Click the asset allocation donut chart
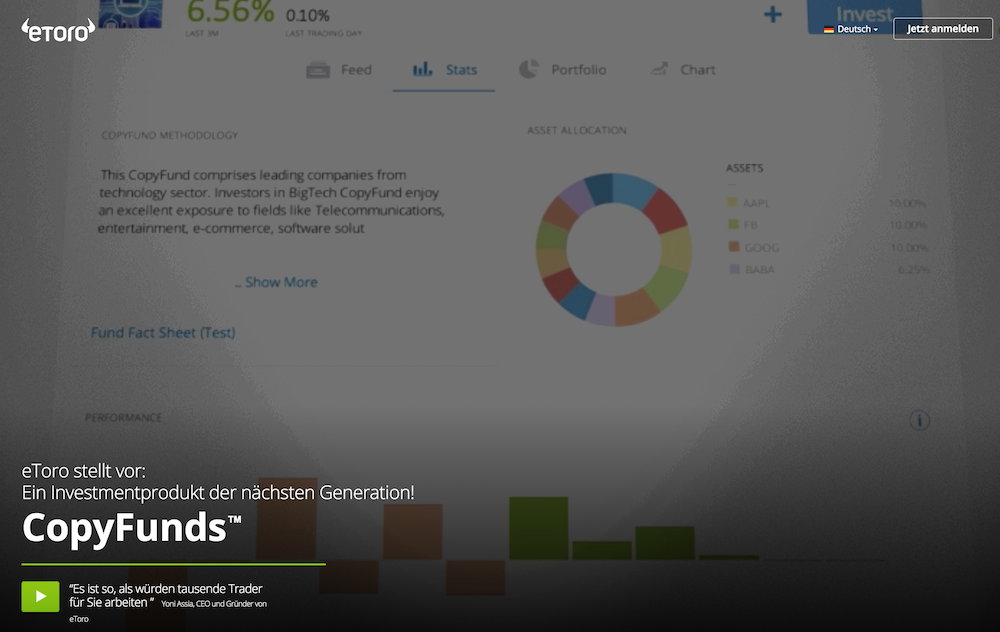 pyautogui.click(x=614, y=250)
